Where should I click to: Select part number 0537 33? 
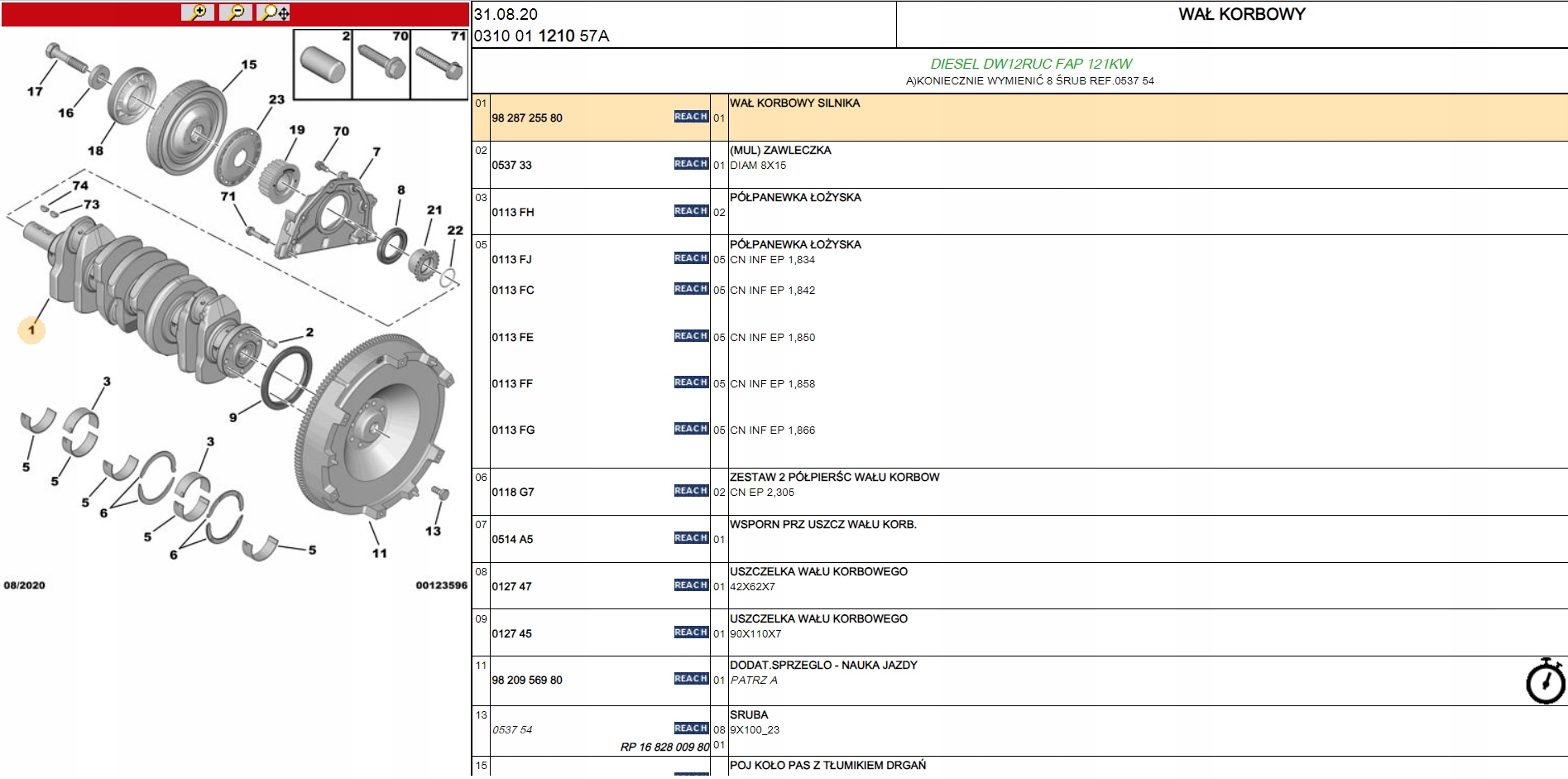[512, 166]
